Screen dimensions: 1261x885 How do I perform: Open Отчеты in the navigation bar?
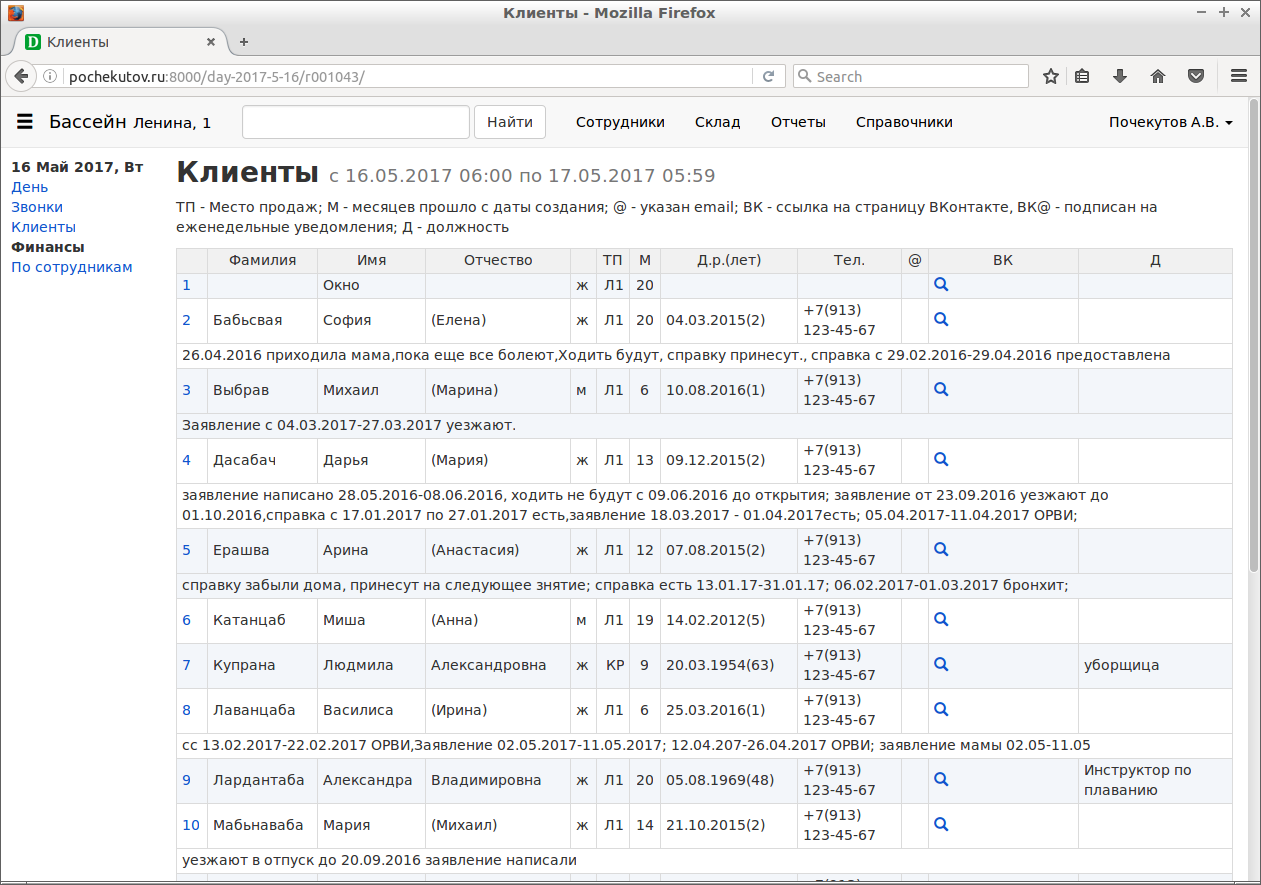coord(798,122)
